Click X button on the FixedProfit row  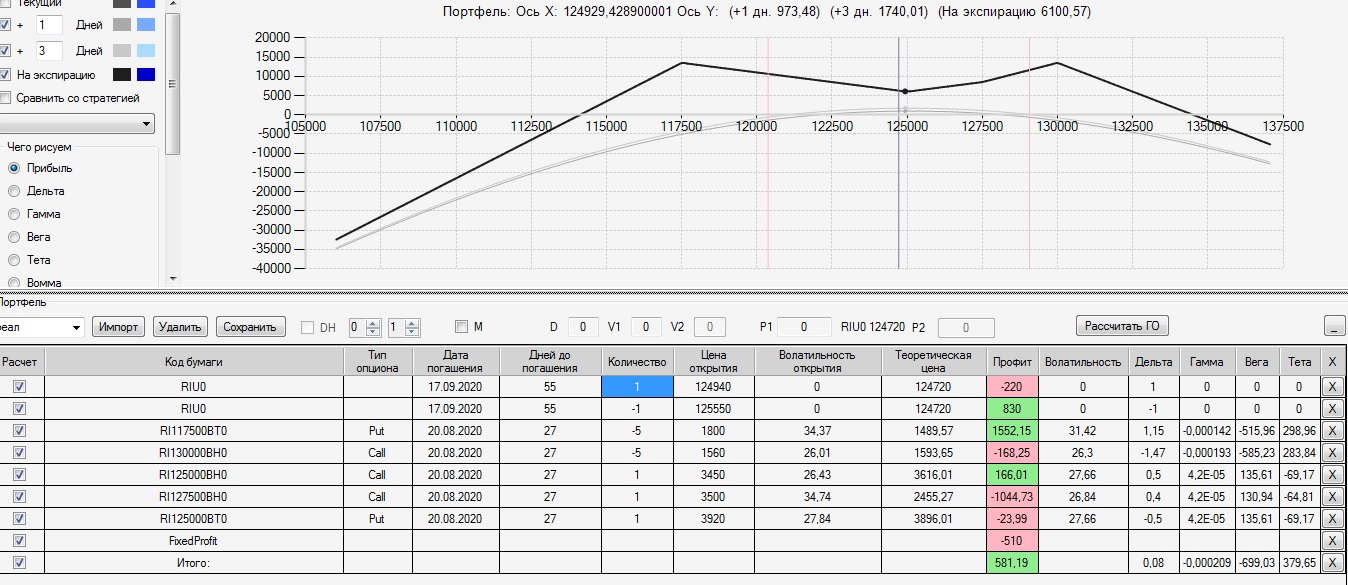(1332, 540)
